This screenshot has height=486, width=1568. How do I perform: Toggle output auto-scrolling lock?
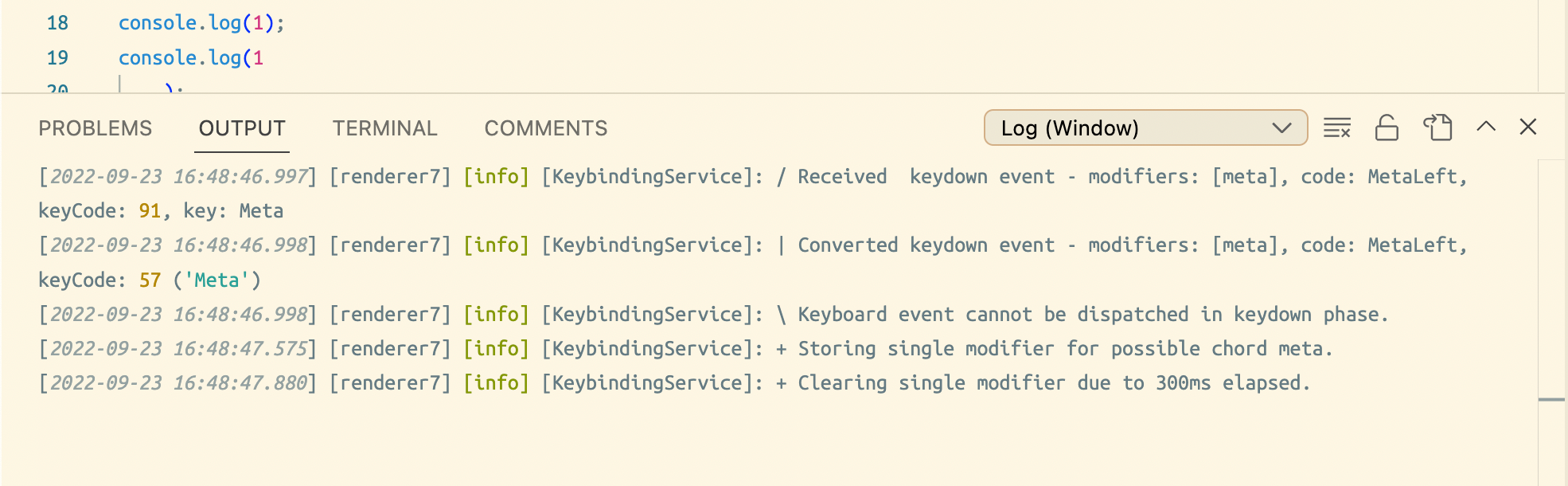tap(1387, 127)
